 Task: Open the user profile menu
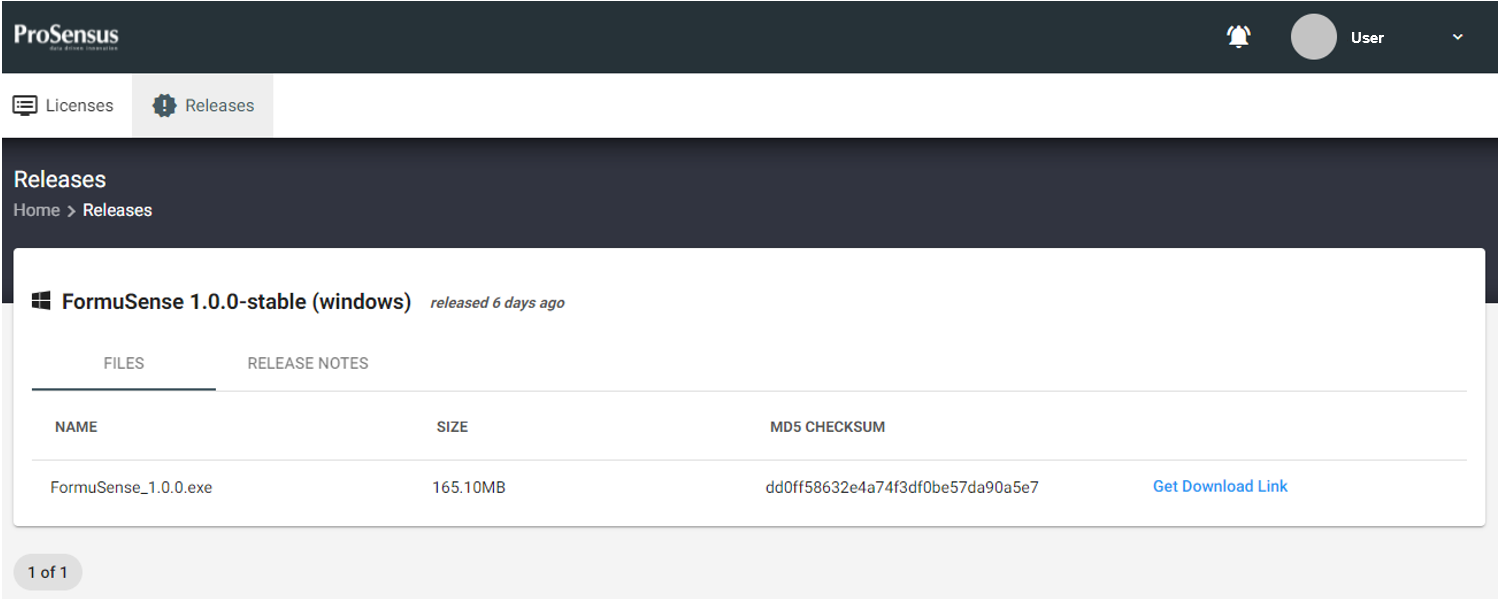(x=1367, y=37)
